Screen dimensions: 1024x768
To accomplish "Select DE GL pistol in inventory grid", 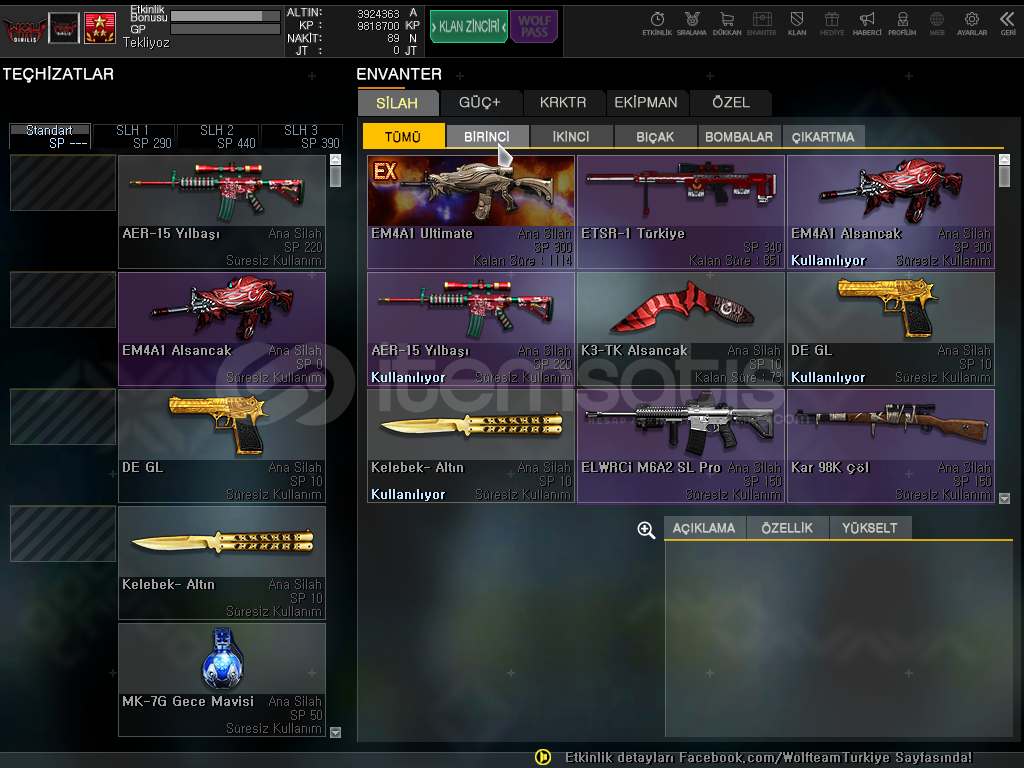I will click(x=891, y=328).
